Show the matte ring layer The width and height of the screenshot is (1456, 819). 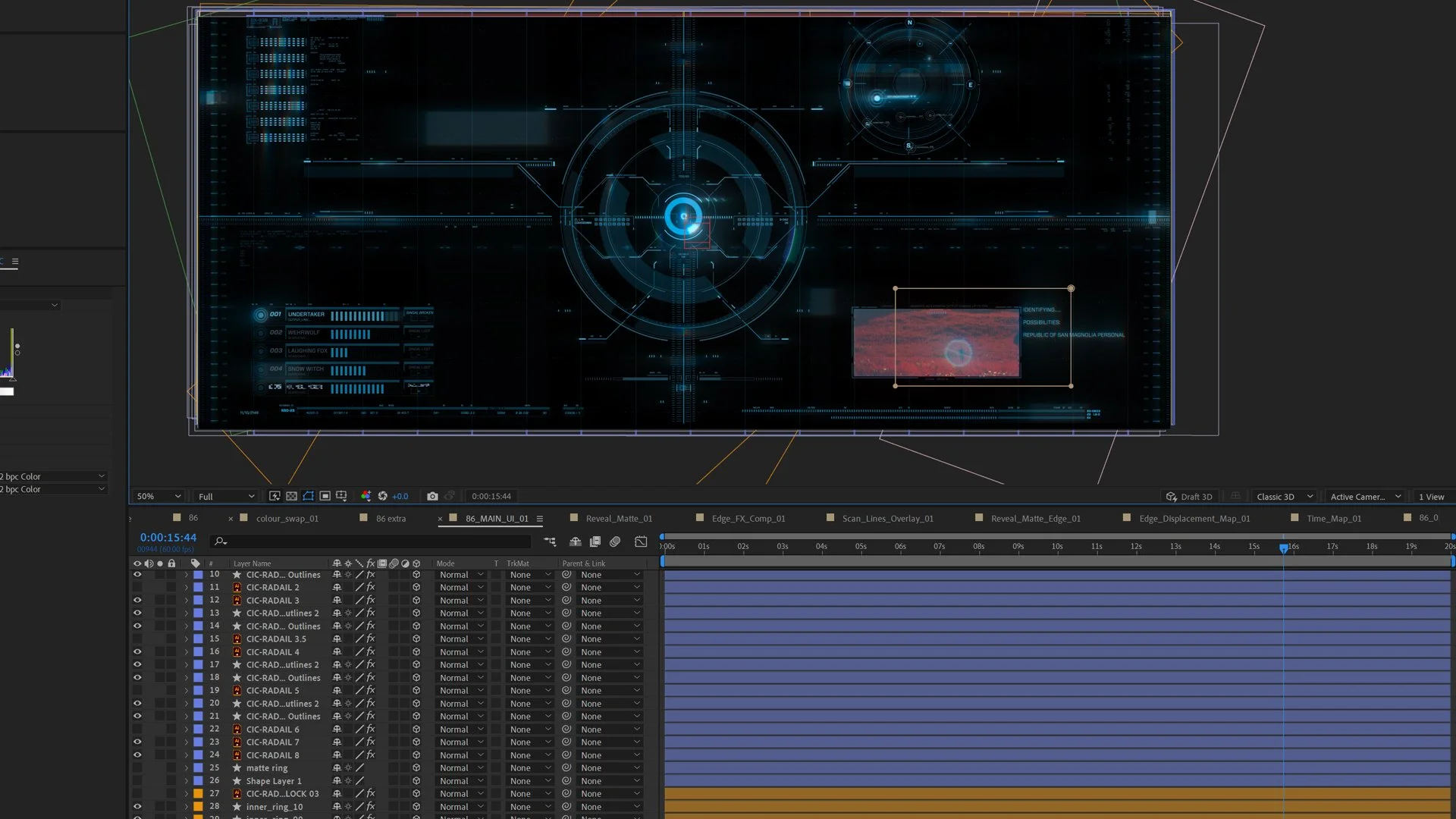click(137, 768)
